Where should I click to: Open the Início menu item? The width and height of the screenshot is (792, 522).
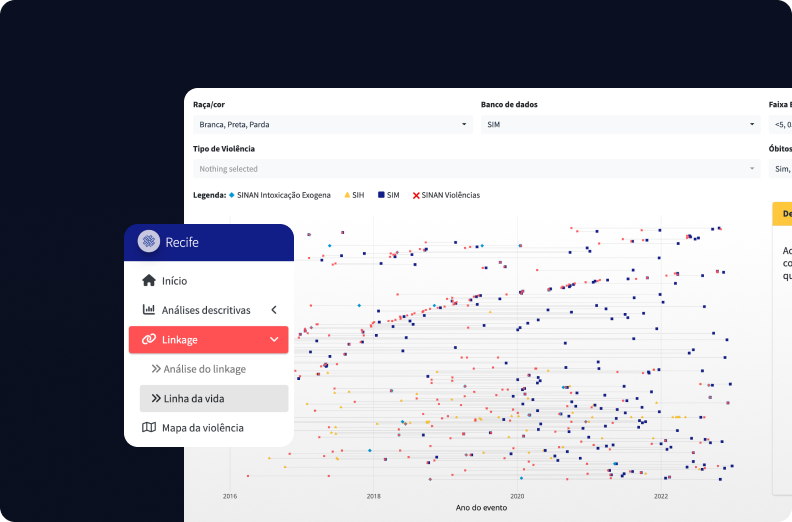click(175, 281)
